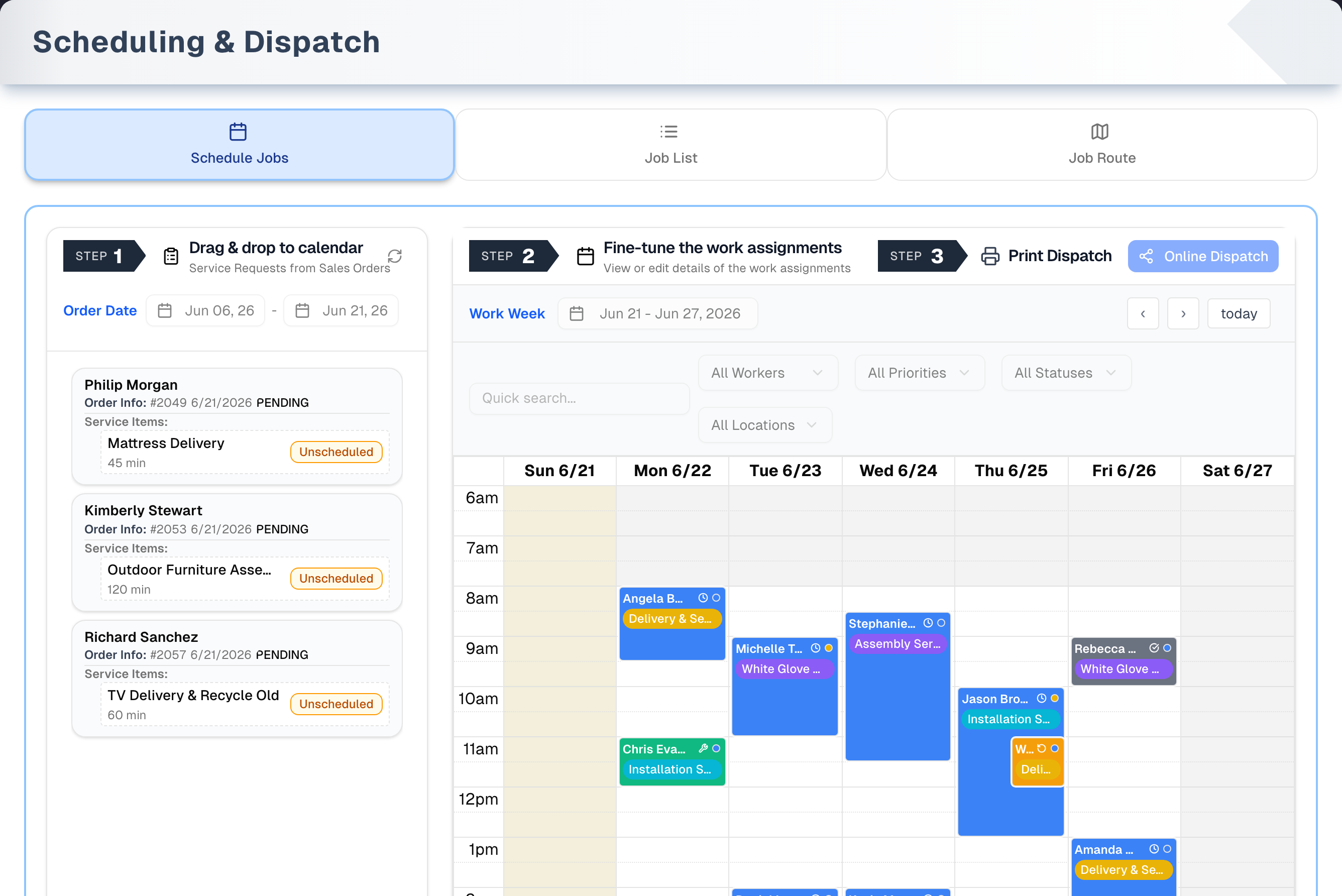
Task: Switch to the Job List tab
Action: [670, 145]
